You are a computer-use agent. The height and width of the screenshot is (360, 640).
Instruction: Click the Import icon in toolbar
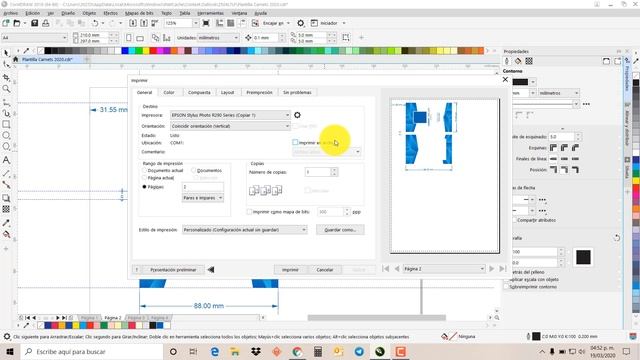click(133, 23)
